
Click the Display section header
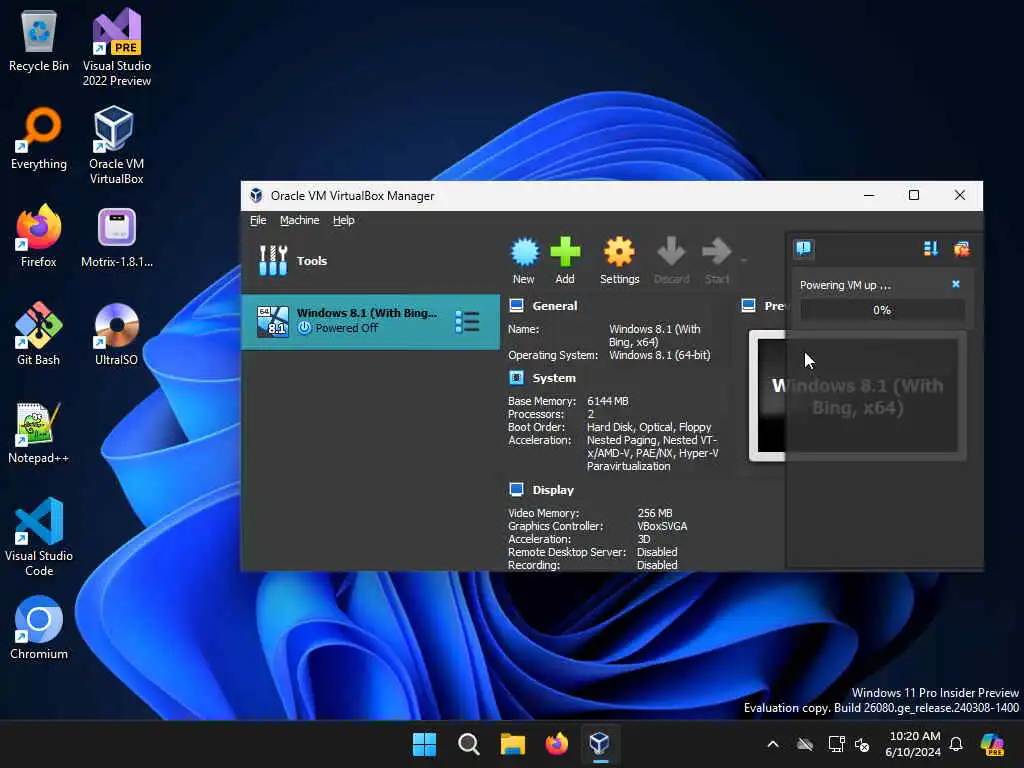pyautogui.click(x=552, y=490)
